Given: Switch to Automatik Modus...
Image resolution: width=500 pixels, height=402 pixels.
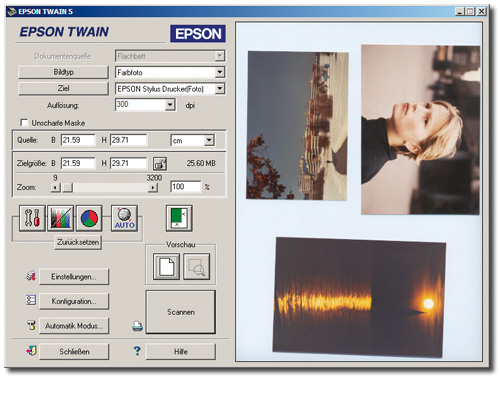Looking at the screenshot, I should point(74,326).
